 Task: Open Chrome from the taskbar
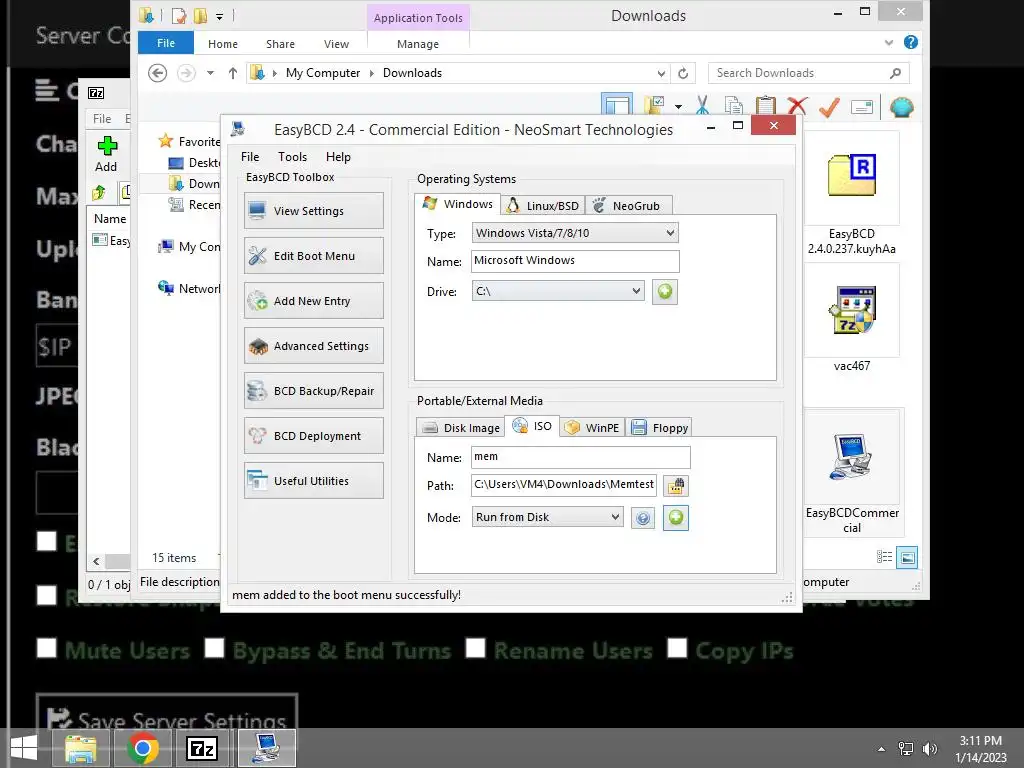[143, 748]
